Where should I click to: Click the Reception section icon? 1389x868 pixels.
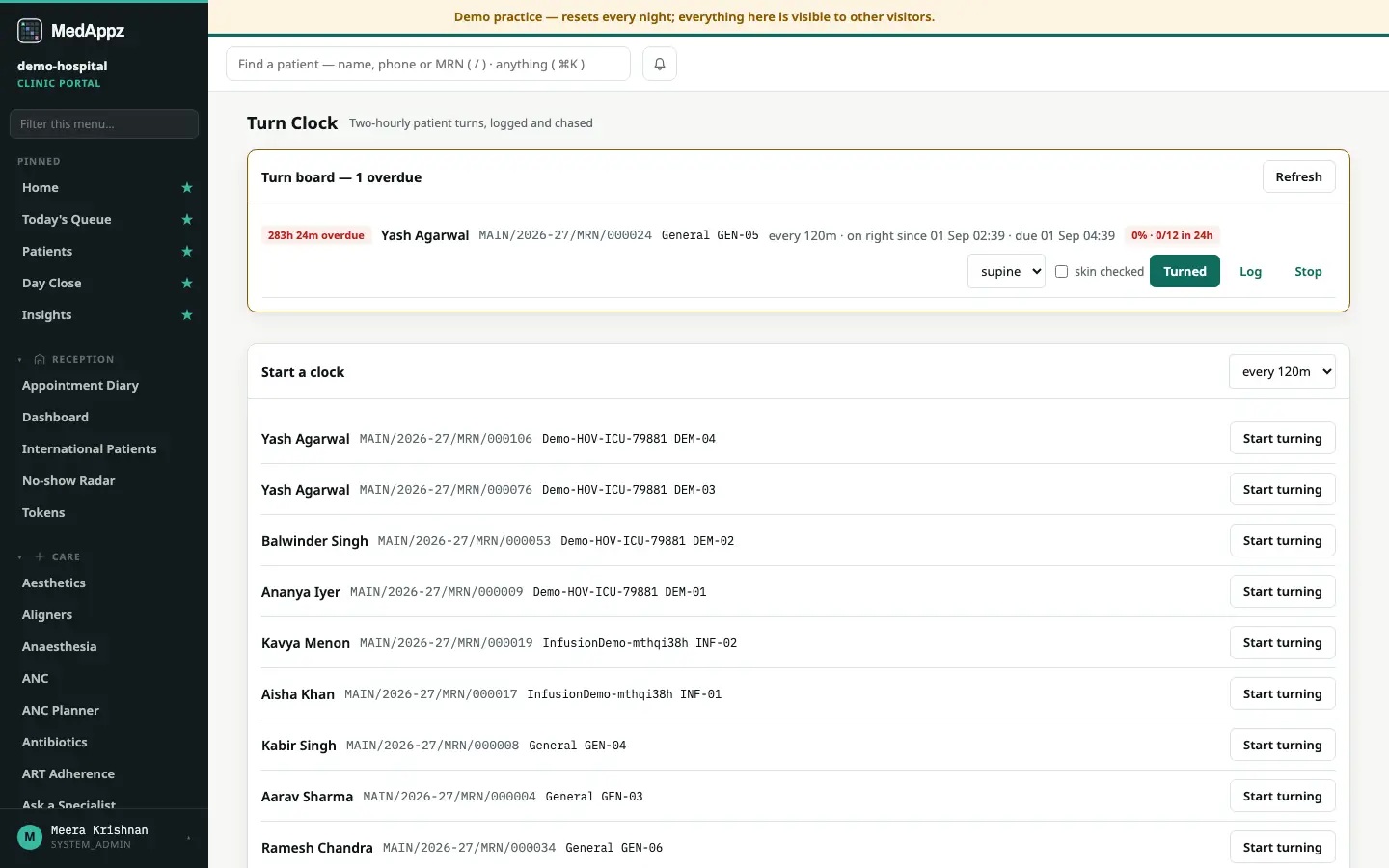(40, 360)
